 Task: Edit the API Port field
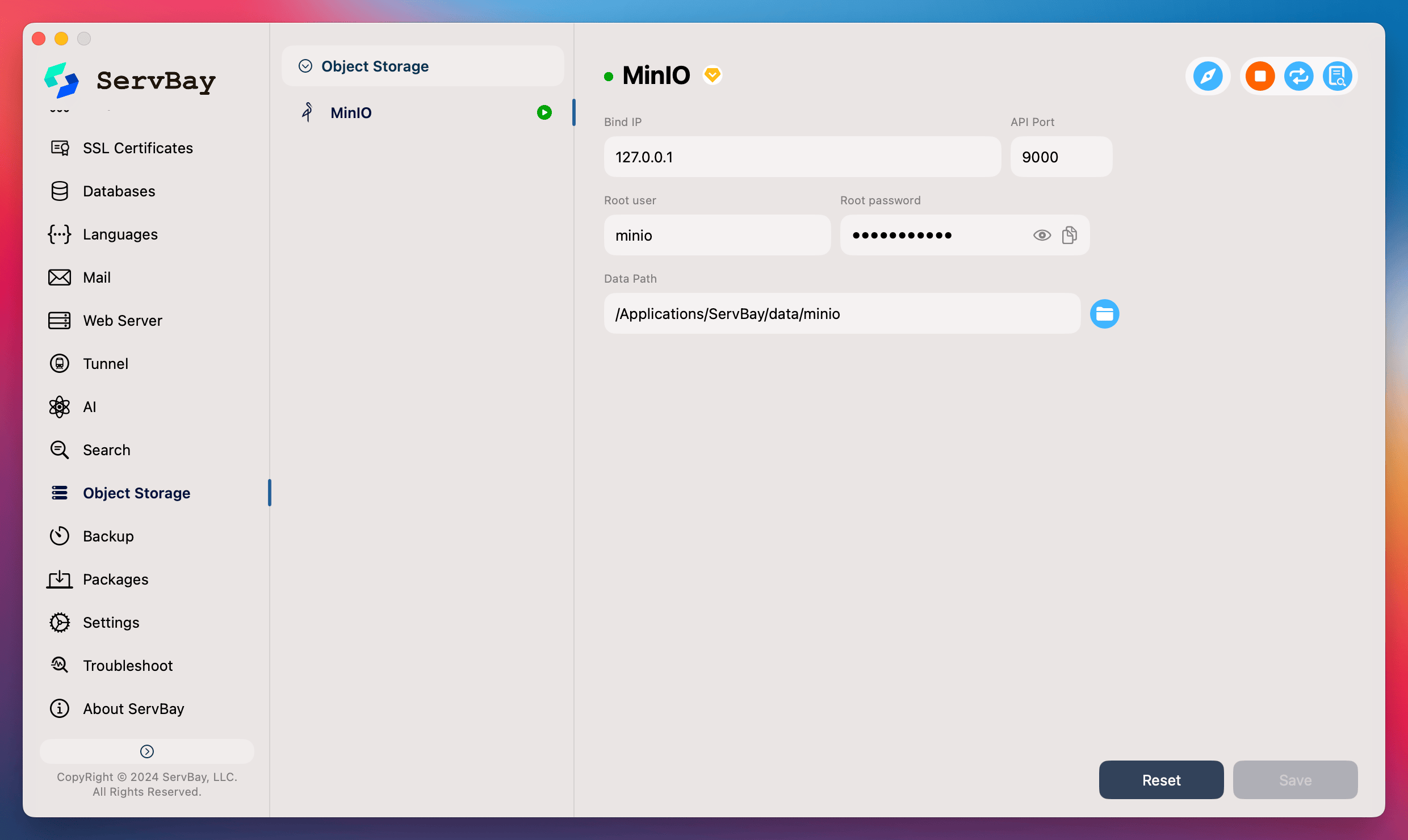[x=1061, y=157]
